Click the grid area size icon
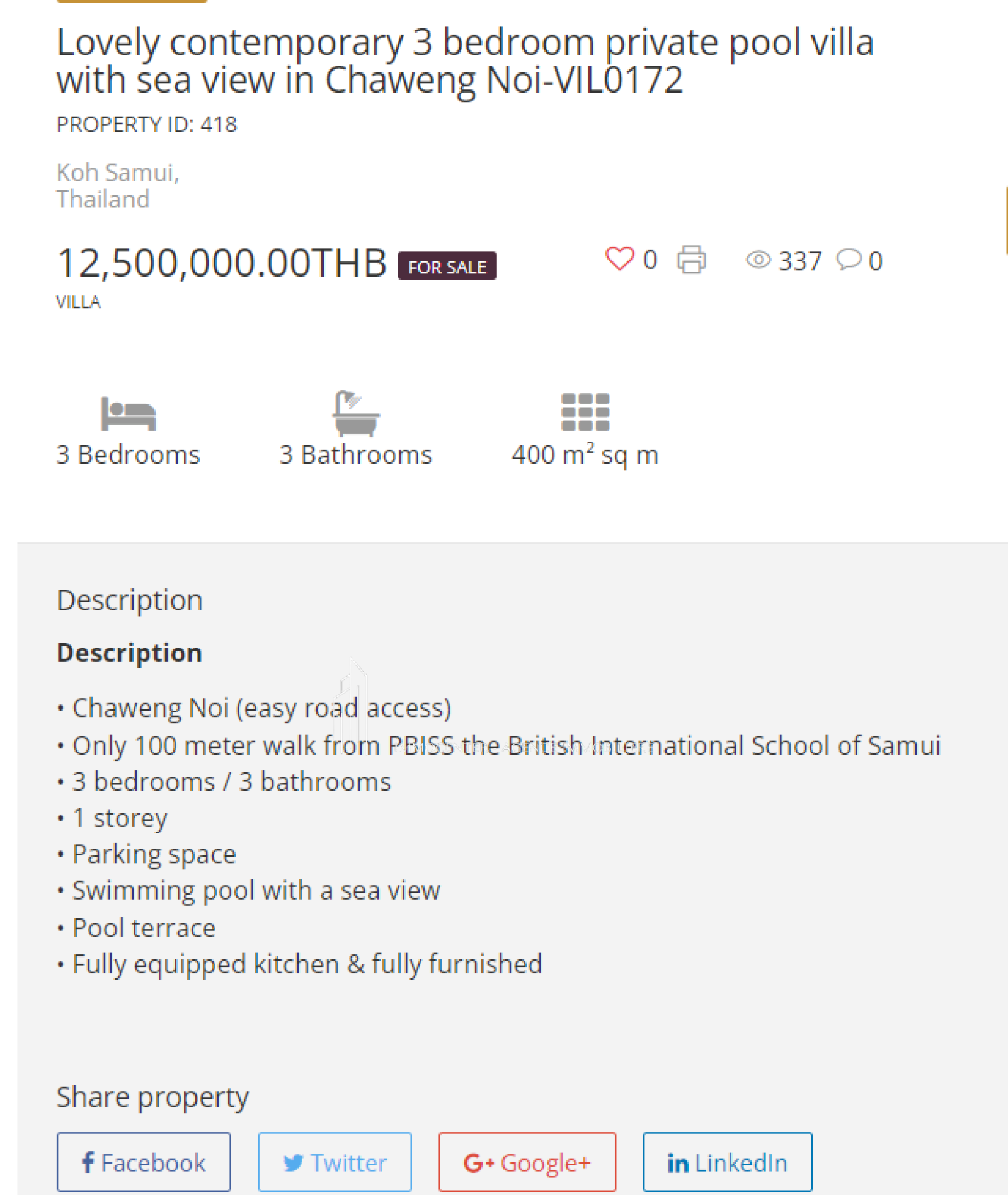Viewport: 1008px width, 1195px height. pos(585,412)
